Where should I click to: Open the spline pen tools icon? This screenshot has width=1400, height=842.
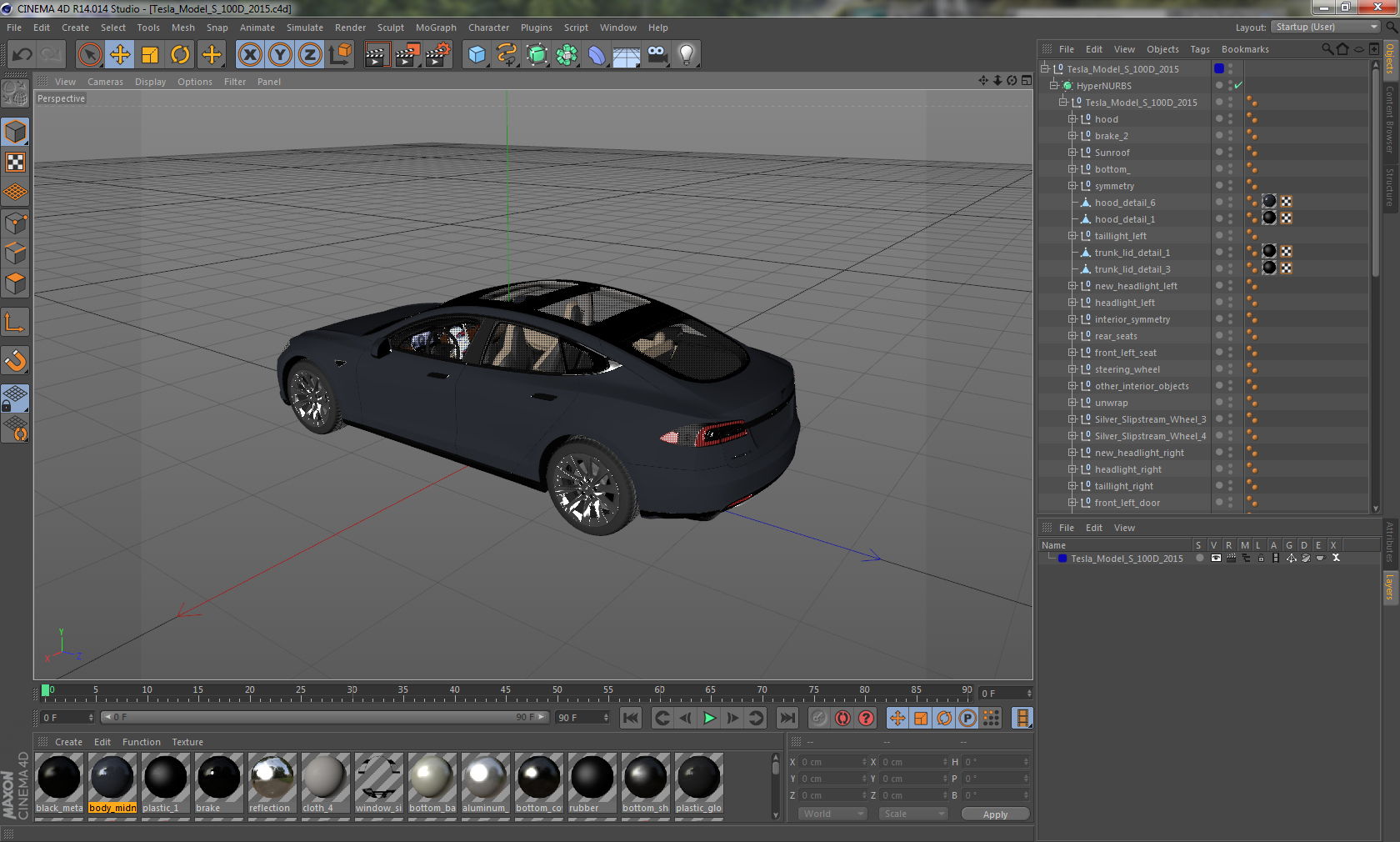click(507, 55)
